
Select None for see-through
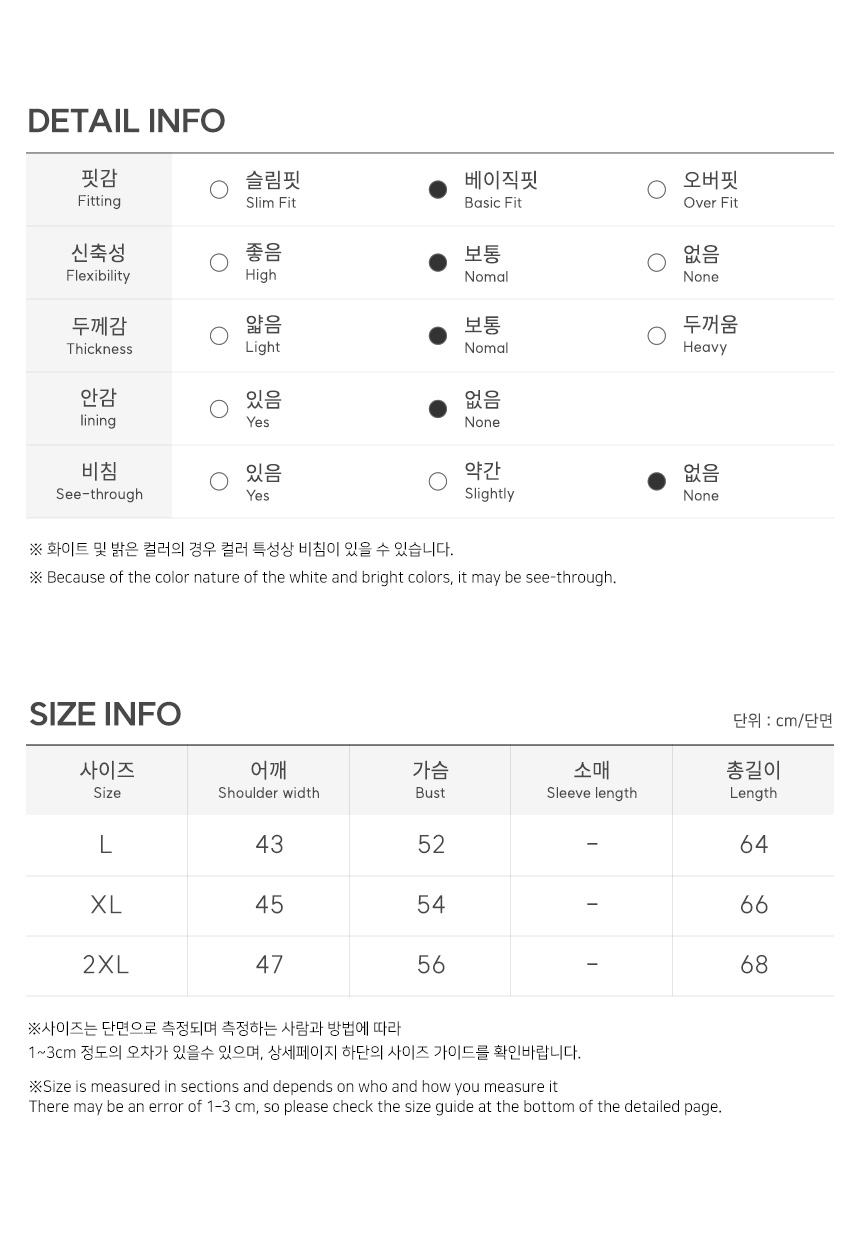coord(657,482)
